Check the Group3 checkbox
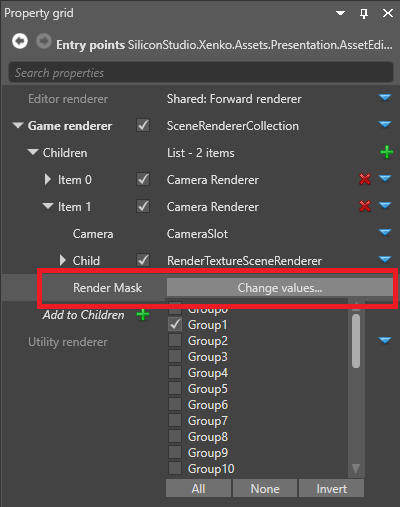 coord(175,356)
